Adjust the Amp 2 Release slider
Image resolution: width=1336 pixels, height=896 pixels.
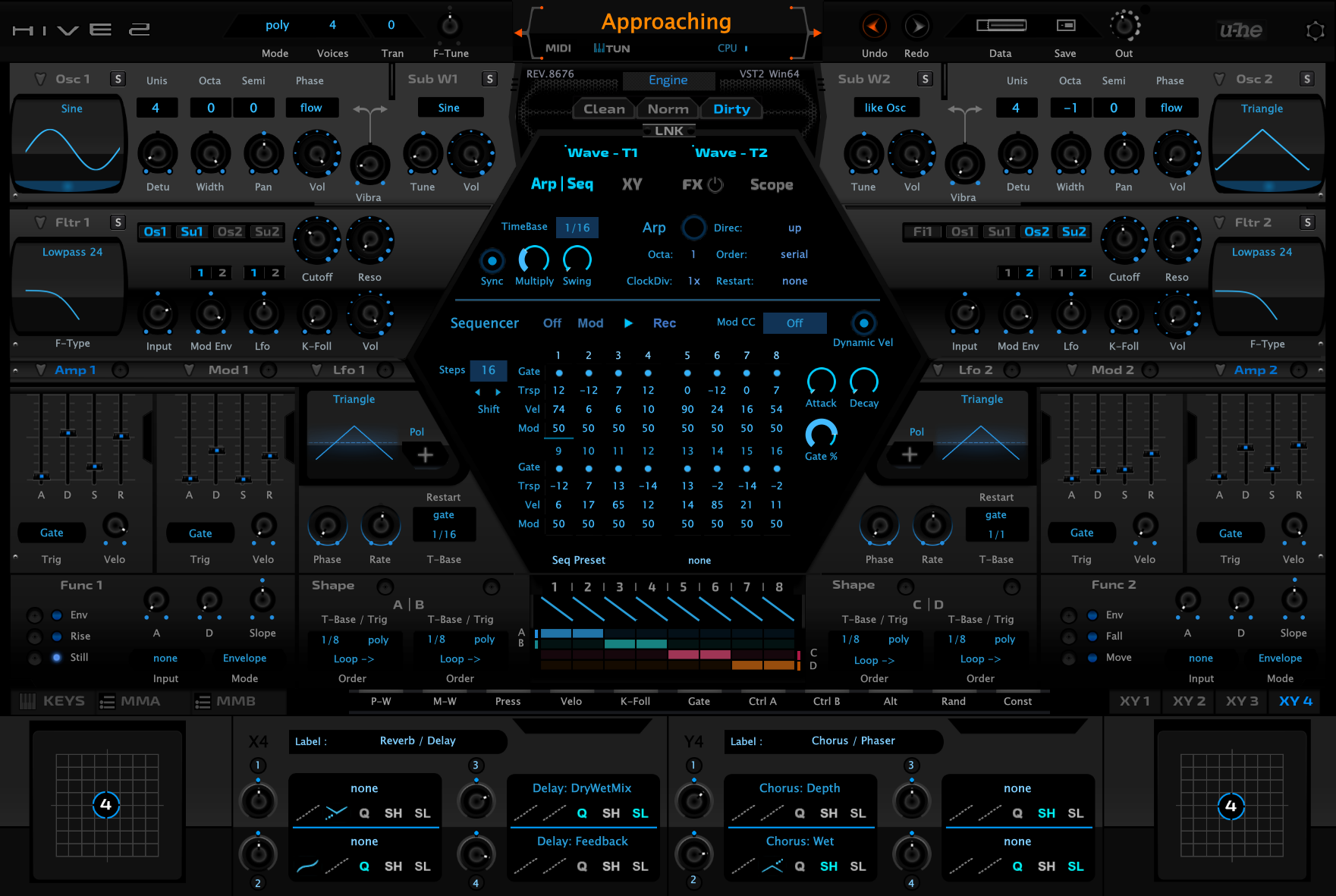(x=1299, y=445)
